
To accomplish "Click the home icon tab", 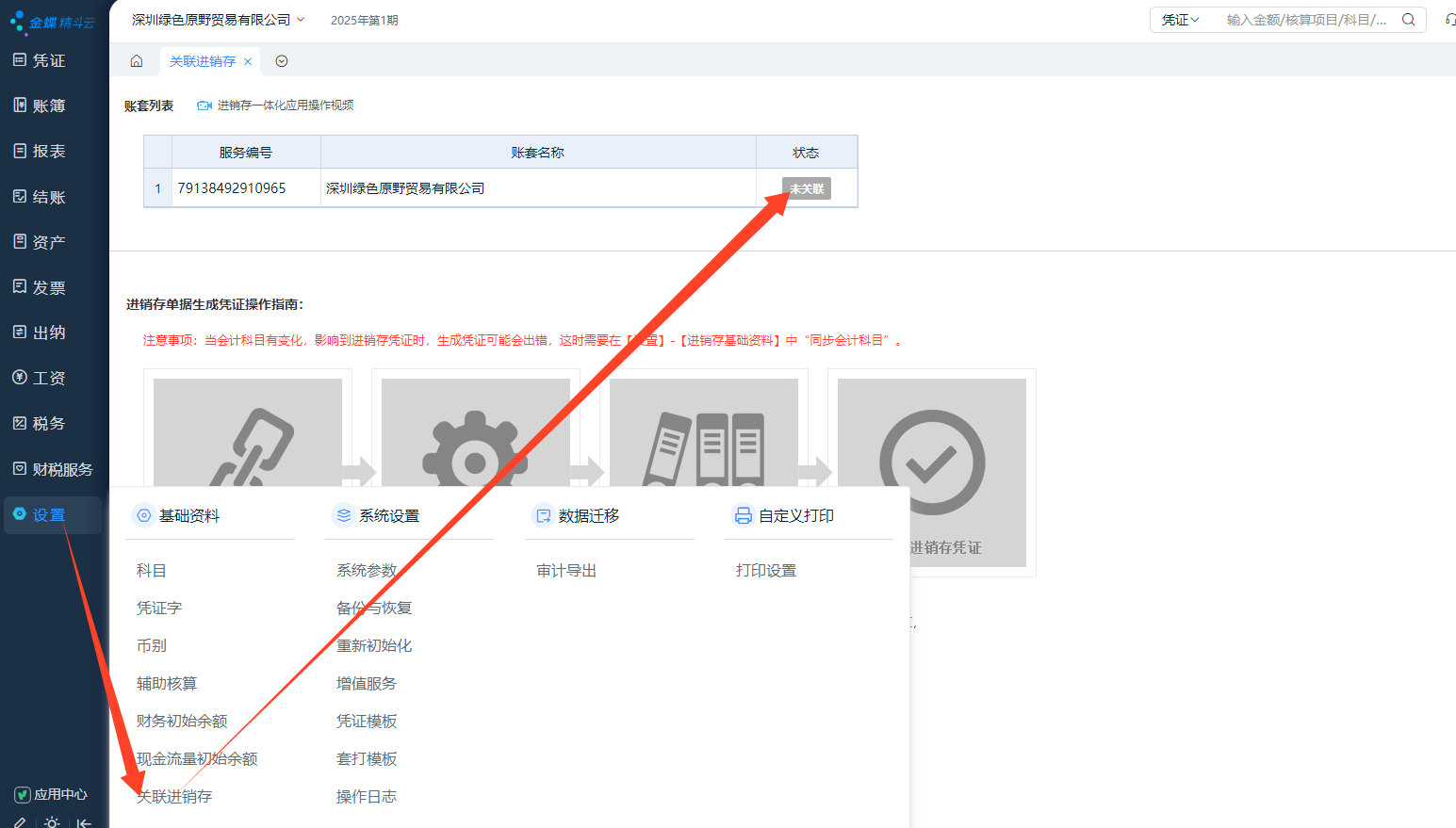I will [x=137, y=61].
